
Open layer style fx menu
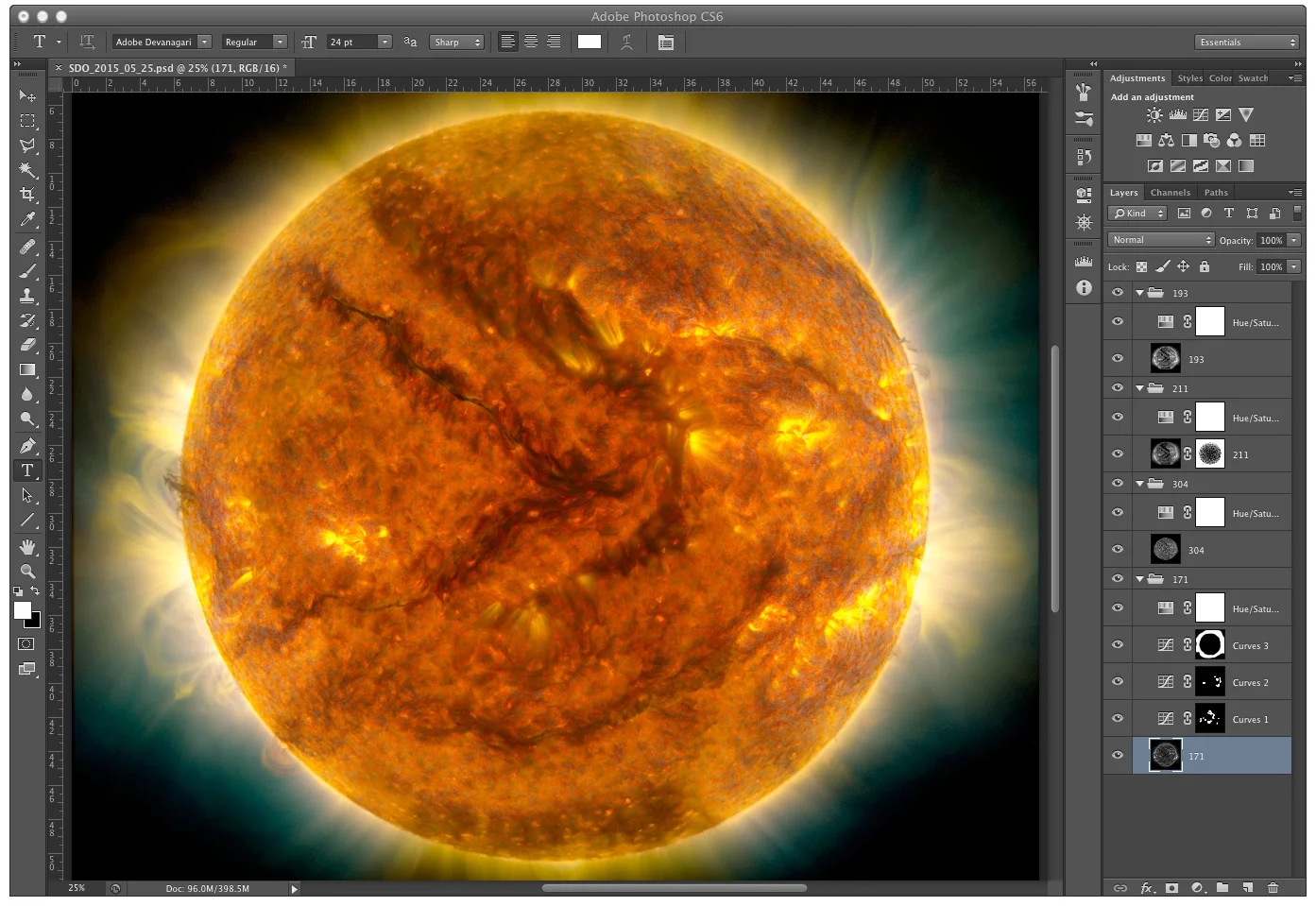(1147, 887)
